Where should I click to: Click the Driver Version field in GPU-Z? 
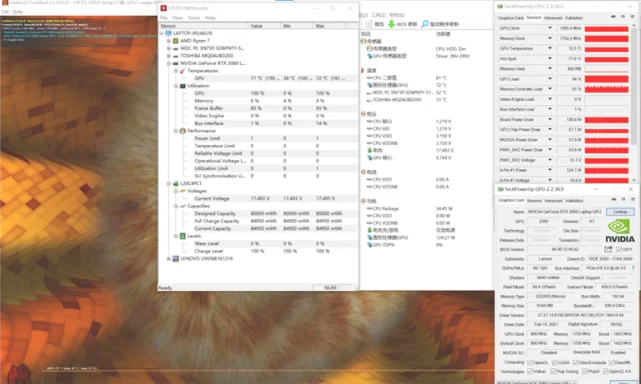pyautogui.click(x=580, y=315)
